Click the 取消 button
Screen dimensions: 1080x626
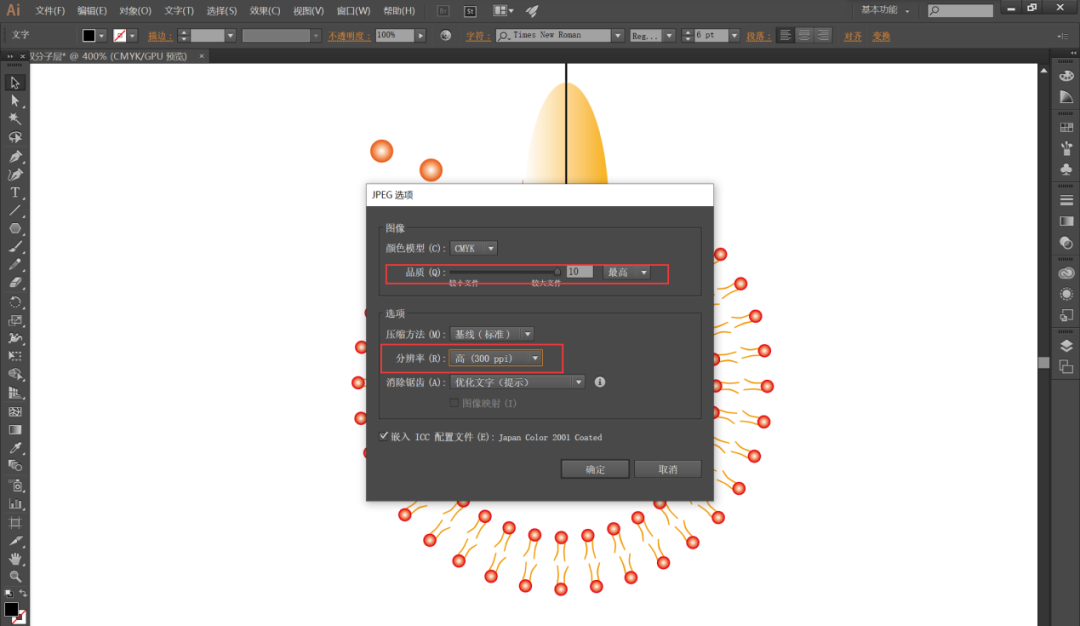668,469
